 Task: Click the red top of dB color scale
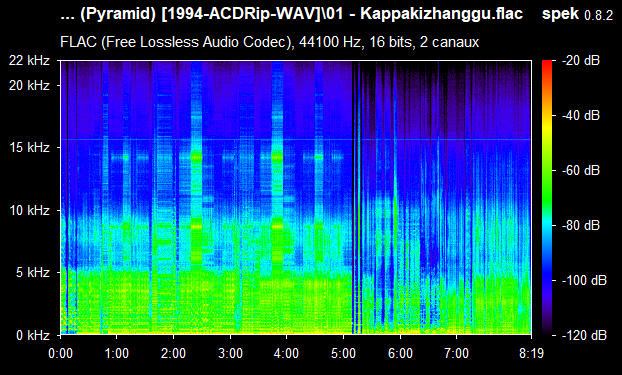(x=547, y=63)
